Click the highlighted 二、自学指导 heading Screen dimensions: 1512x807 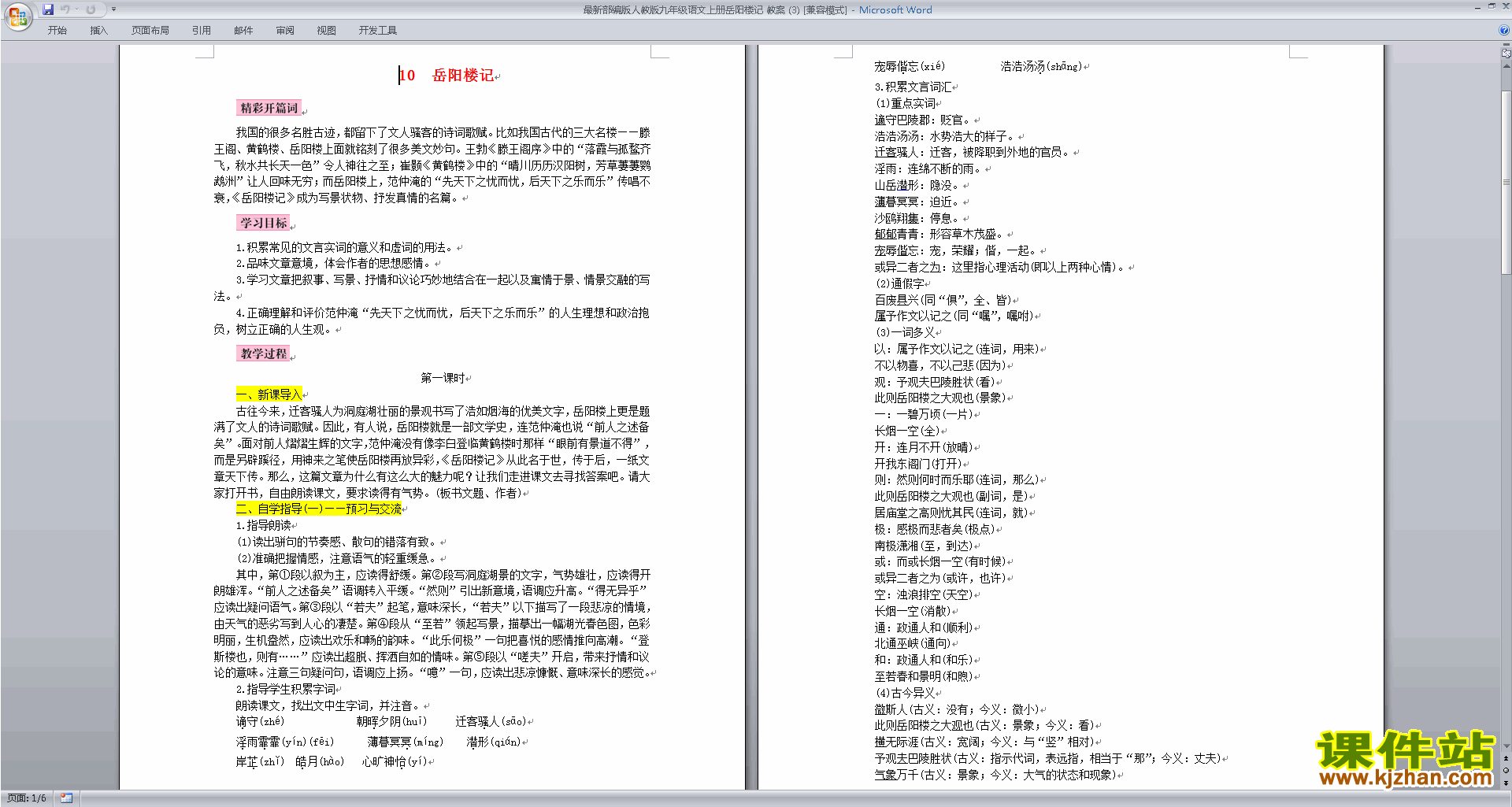(x=319, y=509)
